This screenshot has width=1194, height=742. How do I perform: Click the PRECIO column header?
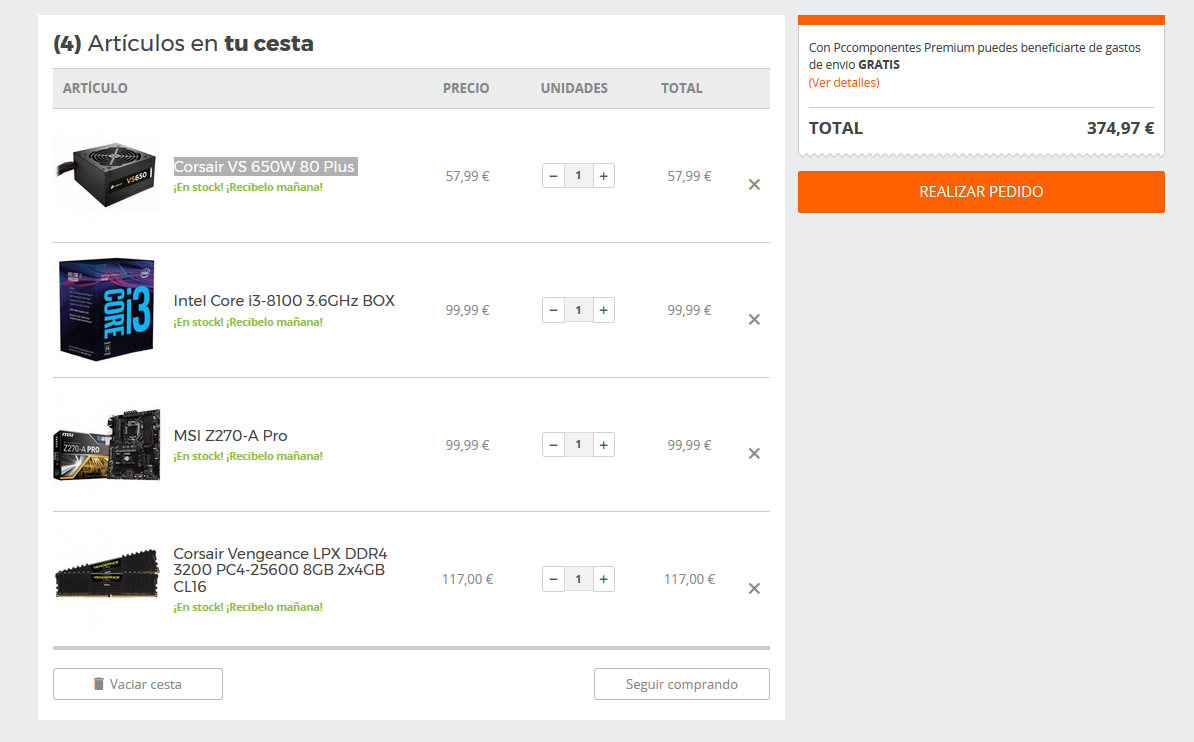coord(466,88)
